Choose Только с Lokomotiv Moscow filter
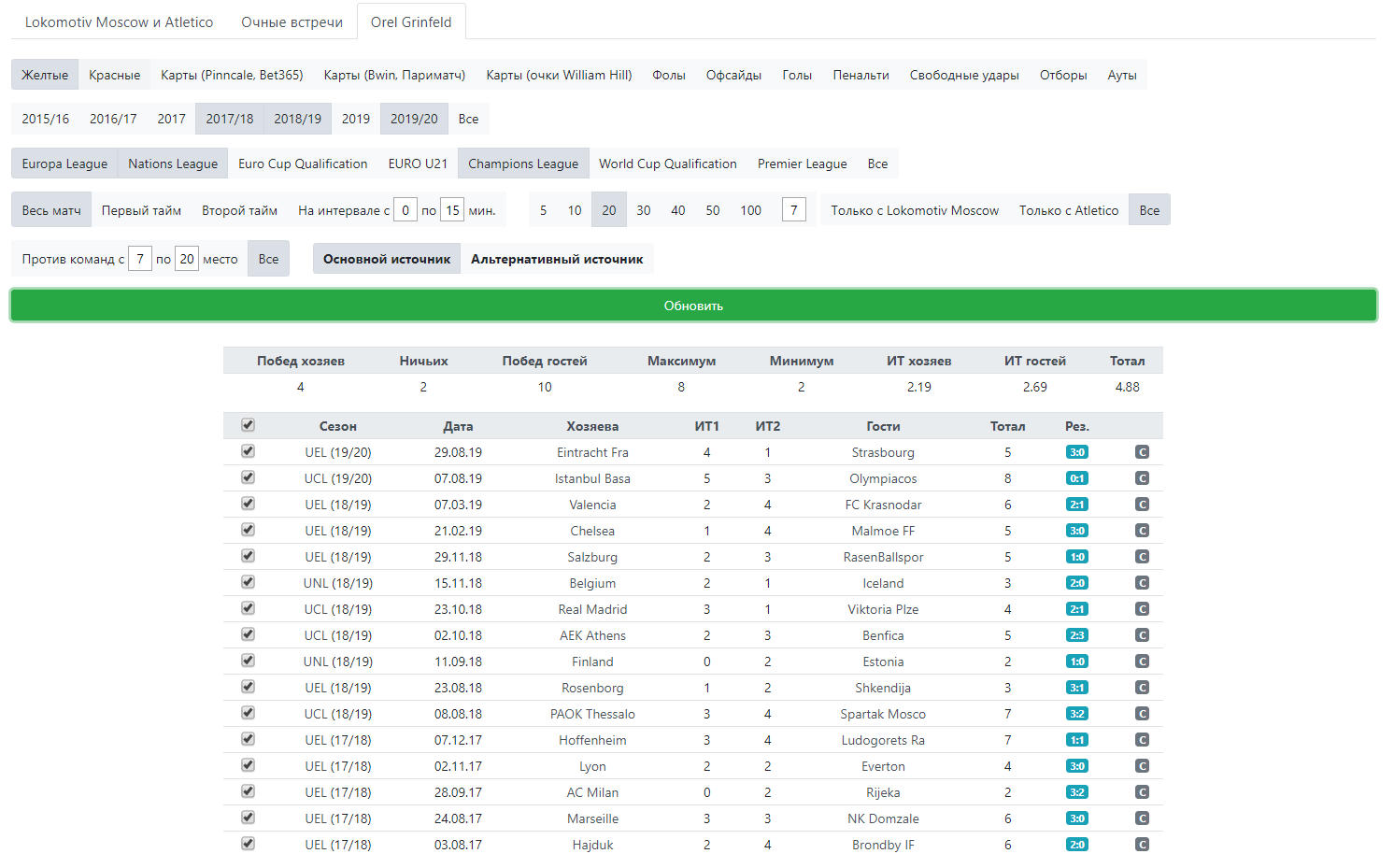This screenshot has width=1394, height=868. click(x=915, y=210)
